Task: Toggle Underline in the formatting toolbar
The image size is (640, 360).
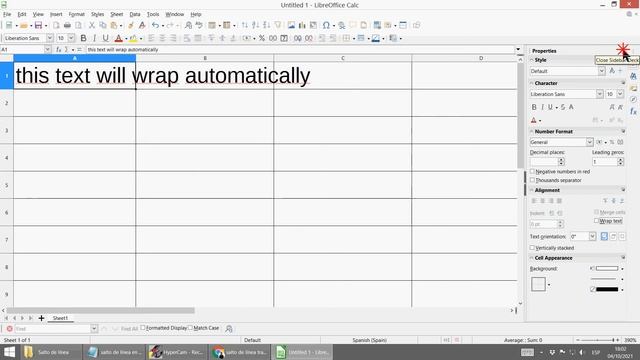Action: point(105,38)
